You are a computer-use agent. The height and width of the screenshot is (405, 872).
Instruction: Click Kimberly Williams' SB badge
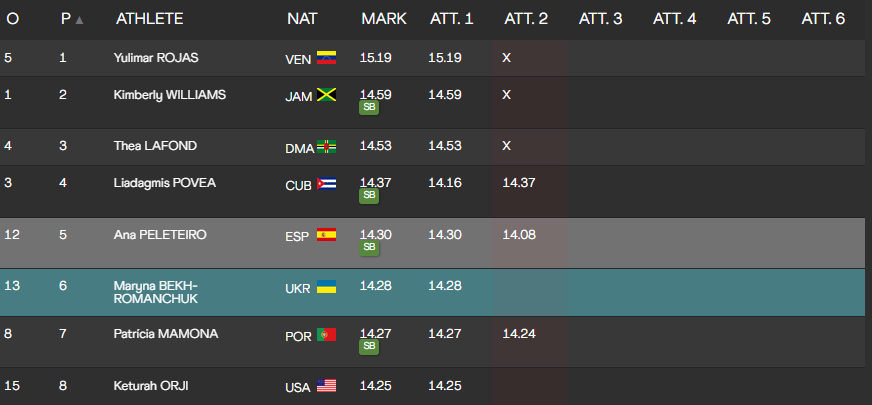point(369,108)
